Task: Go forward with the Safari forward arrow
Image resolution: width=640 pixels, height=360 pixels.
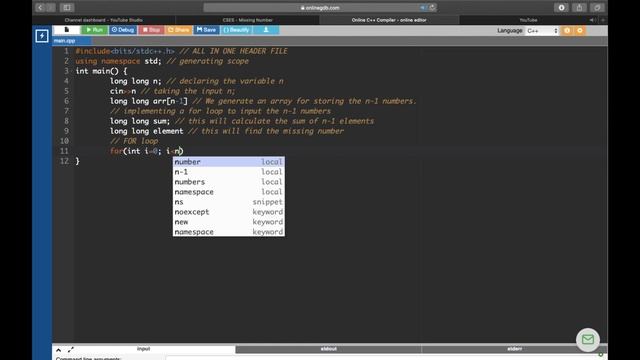Action: tap(51, 7)
